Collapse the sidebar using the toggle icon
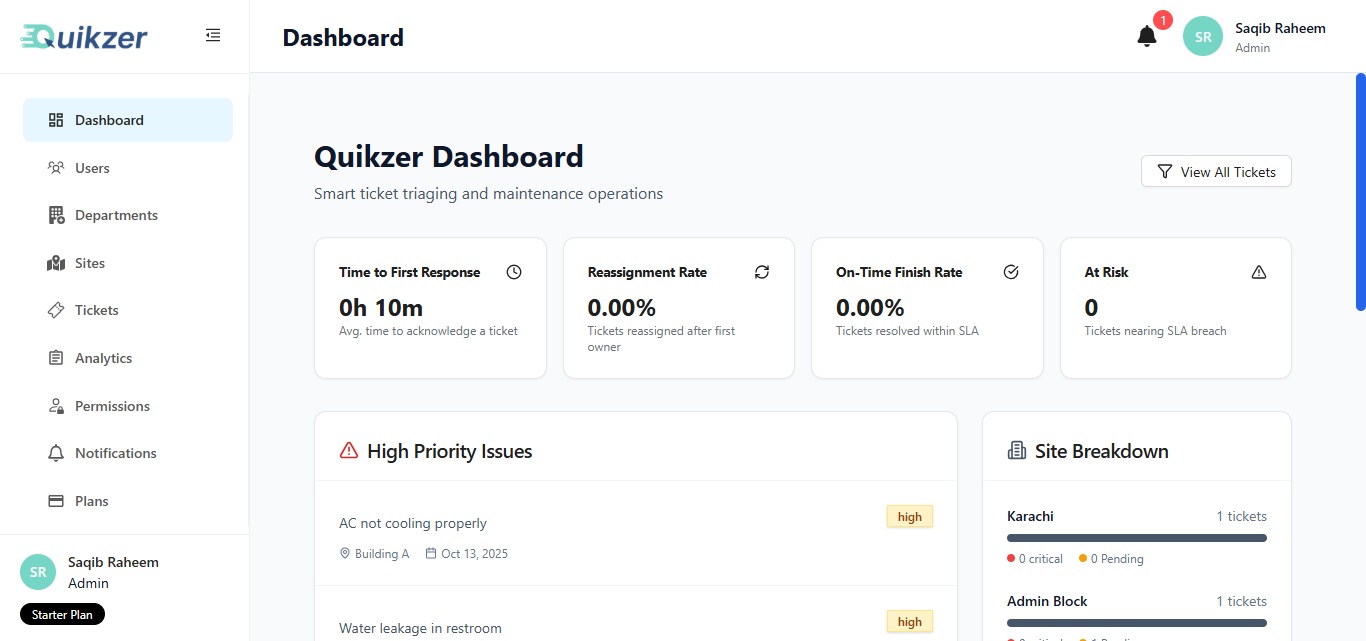Screen dimensions: 1366x641 [x=213, y=35]
